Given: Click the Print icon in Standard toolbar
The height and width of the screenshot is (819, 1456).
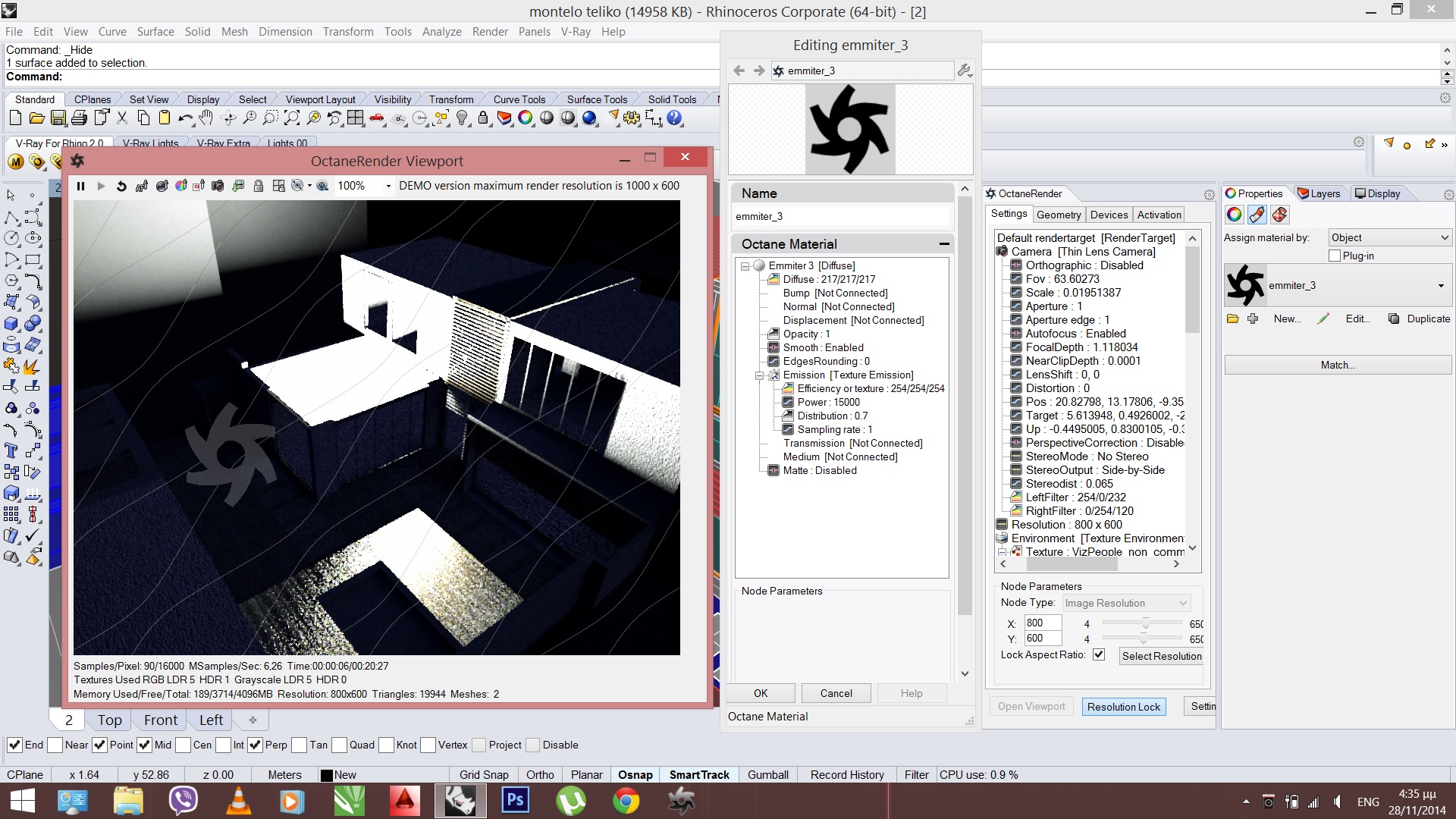Looking at the screenshot, I should [79, 118].
